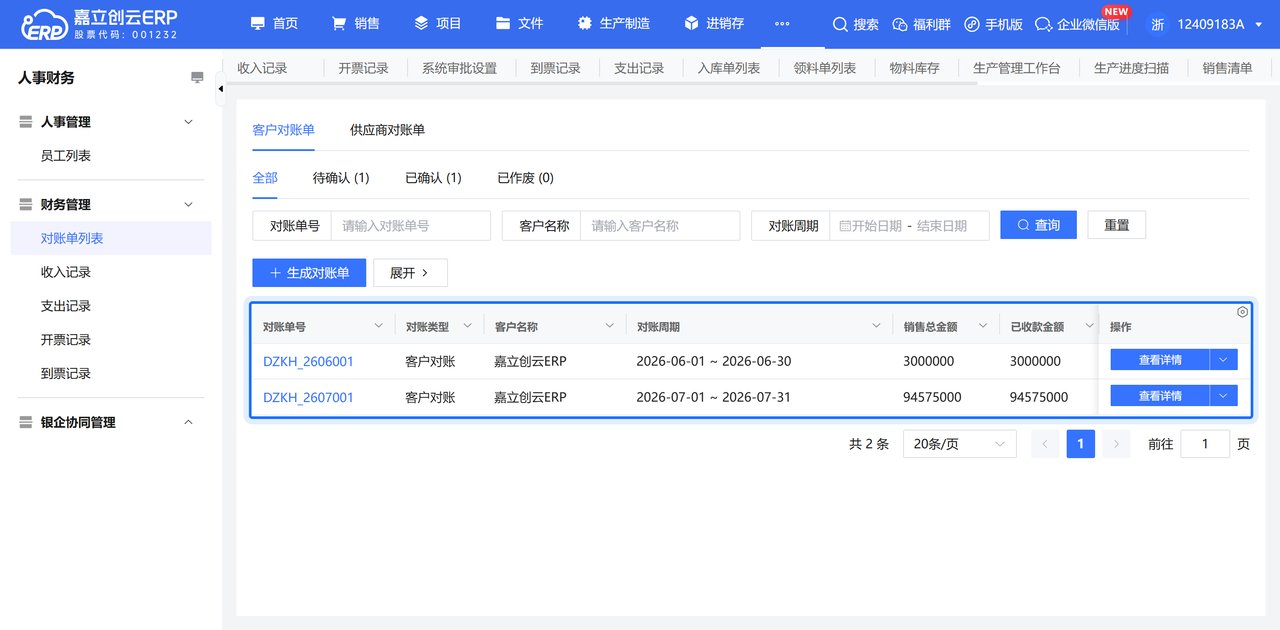Open the 进销存 inventory menu
Screen dimensions: 1280x630
pos(714,23)
